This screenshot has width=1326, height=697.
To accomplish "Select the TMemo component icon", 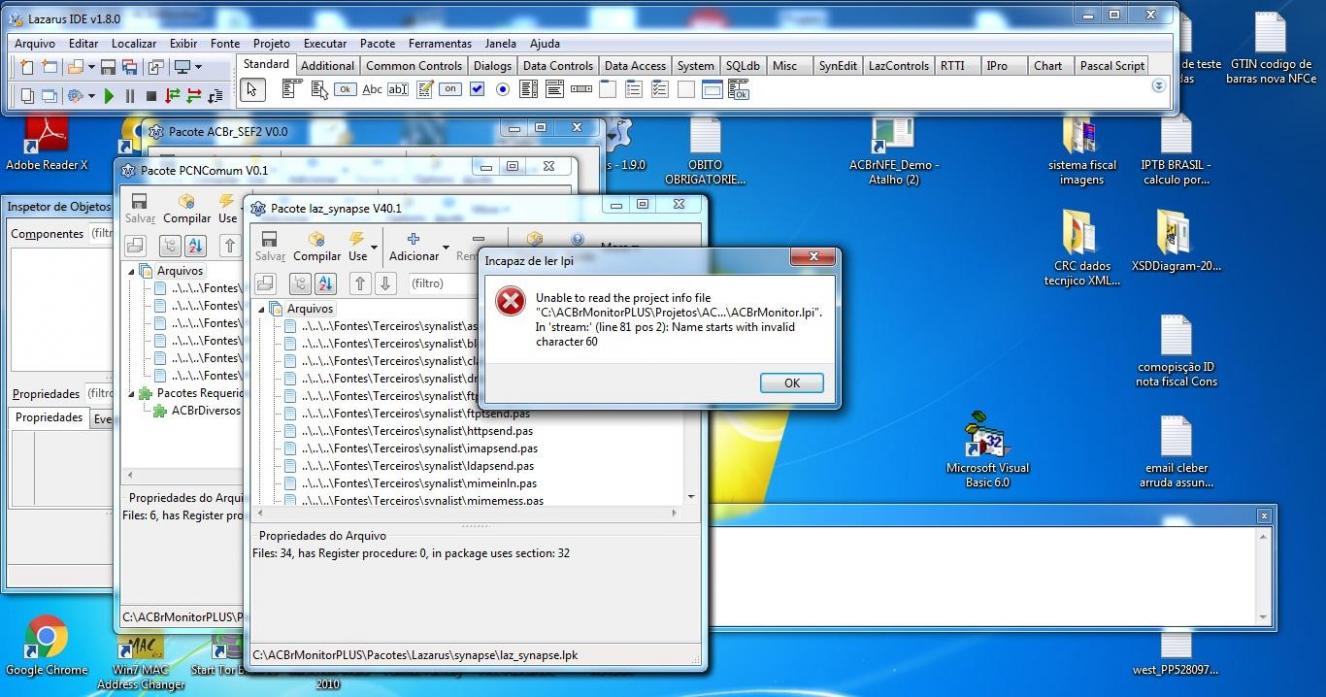I will click(x=425, y=90).
